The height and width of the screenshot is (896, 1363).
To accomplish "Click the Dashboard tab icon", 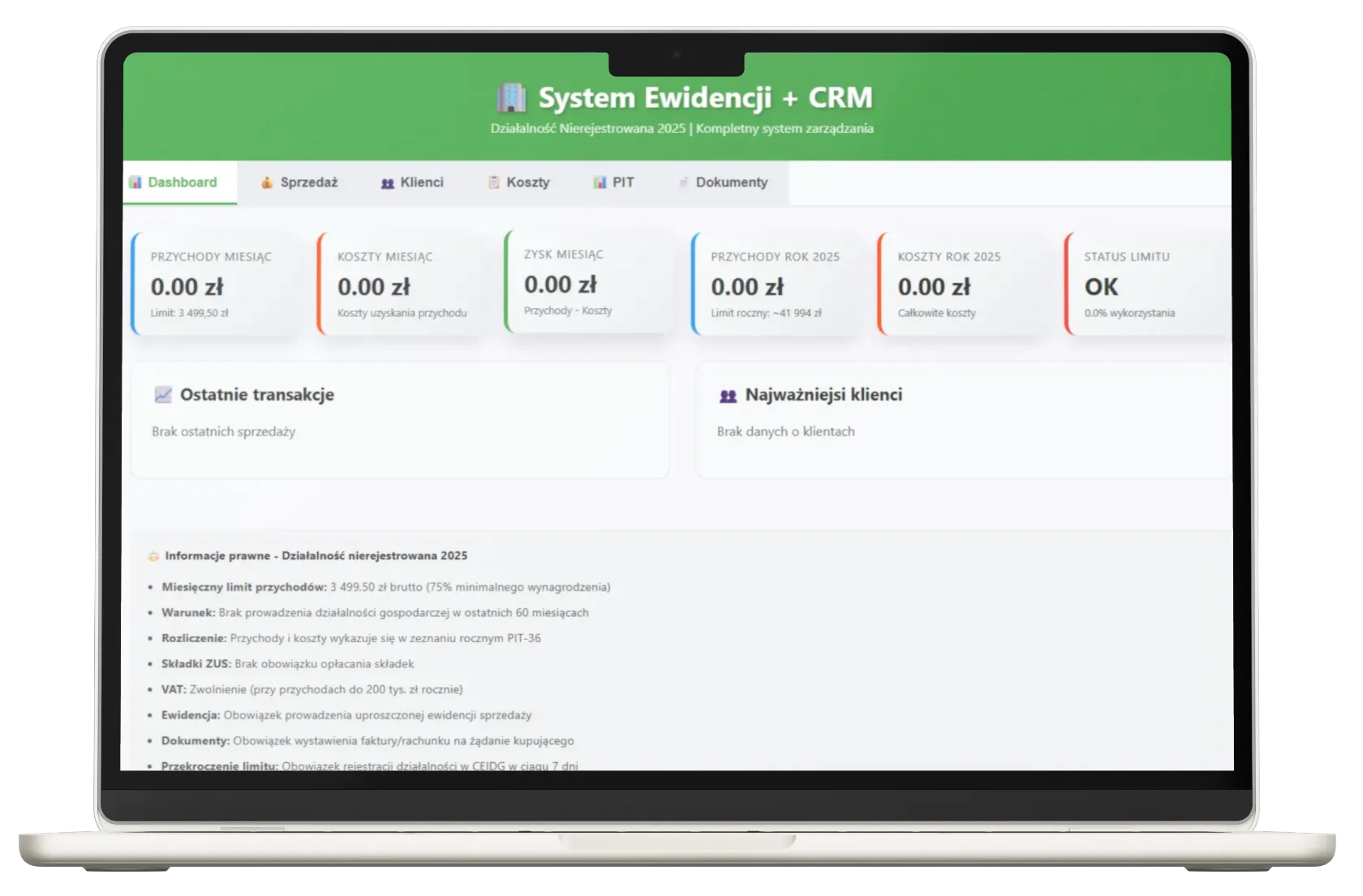I will (134, 182).
